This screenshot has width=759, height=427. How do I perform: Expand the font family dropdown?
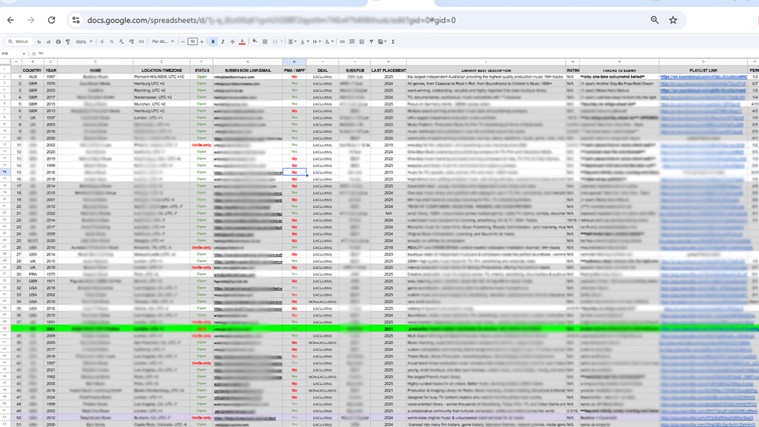pyautogui.click(x=162, y=42)
